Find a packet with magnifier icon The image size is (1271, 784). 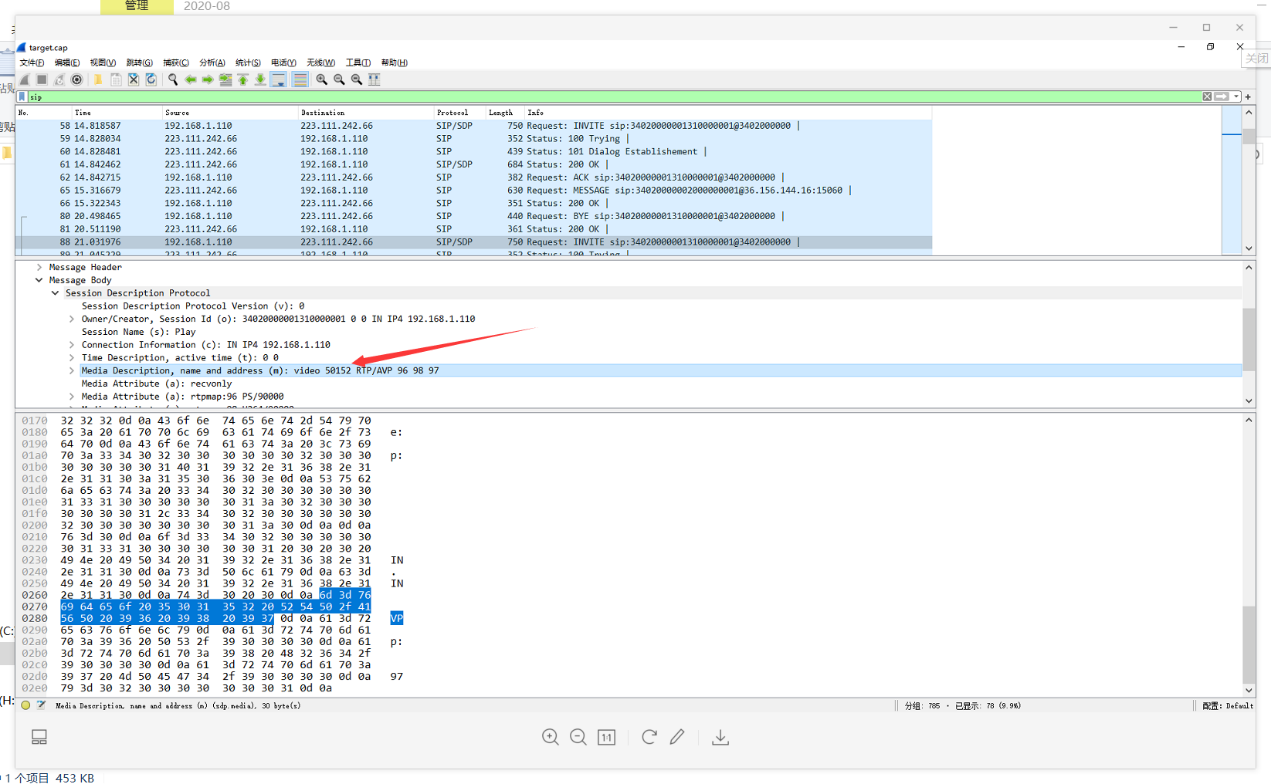point(173,79)
